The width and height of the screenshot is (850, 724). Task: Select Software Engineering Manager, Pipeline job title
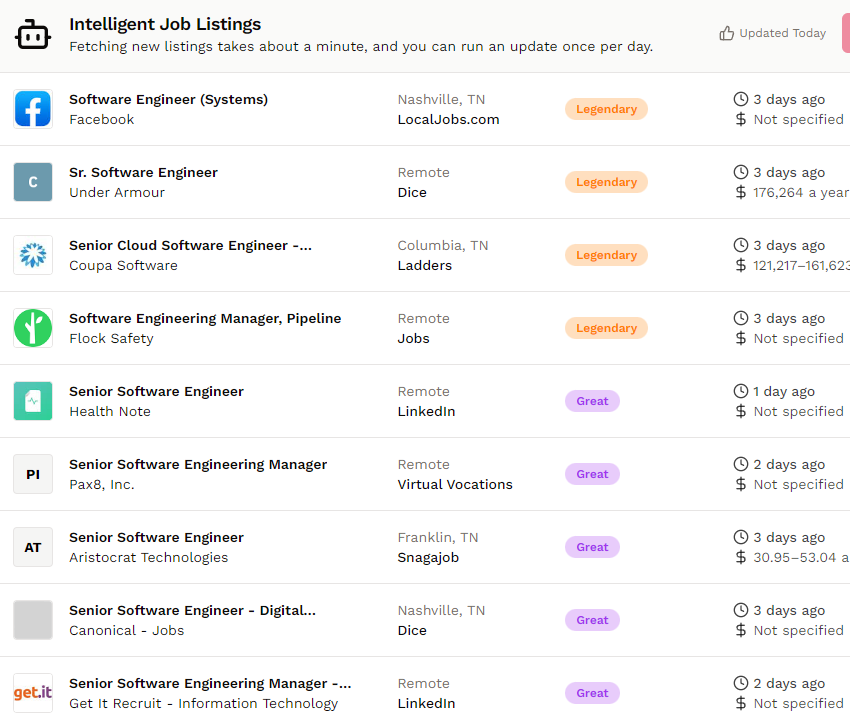(x=205, y=318)
